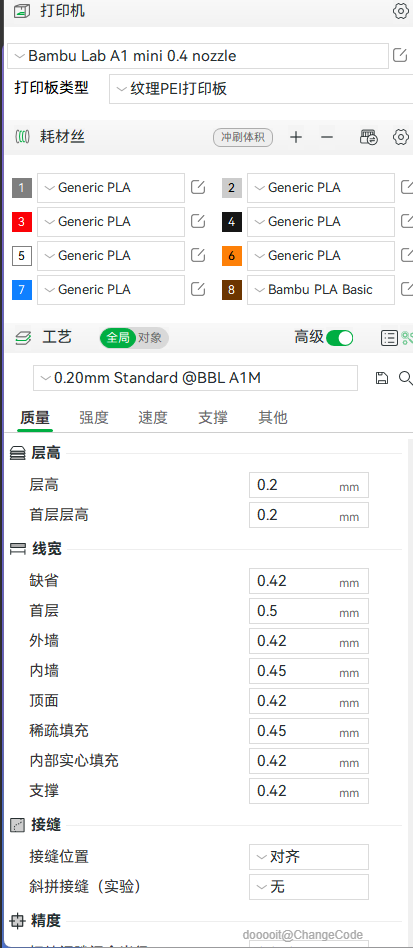
Task: Open filament 1 Generic PLA dropdown
Action: click(111, 188)
